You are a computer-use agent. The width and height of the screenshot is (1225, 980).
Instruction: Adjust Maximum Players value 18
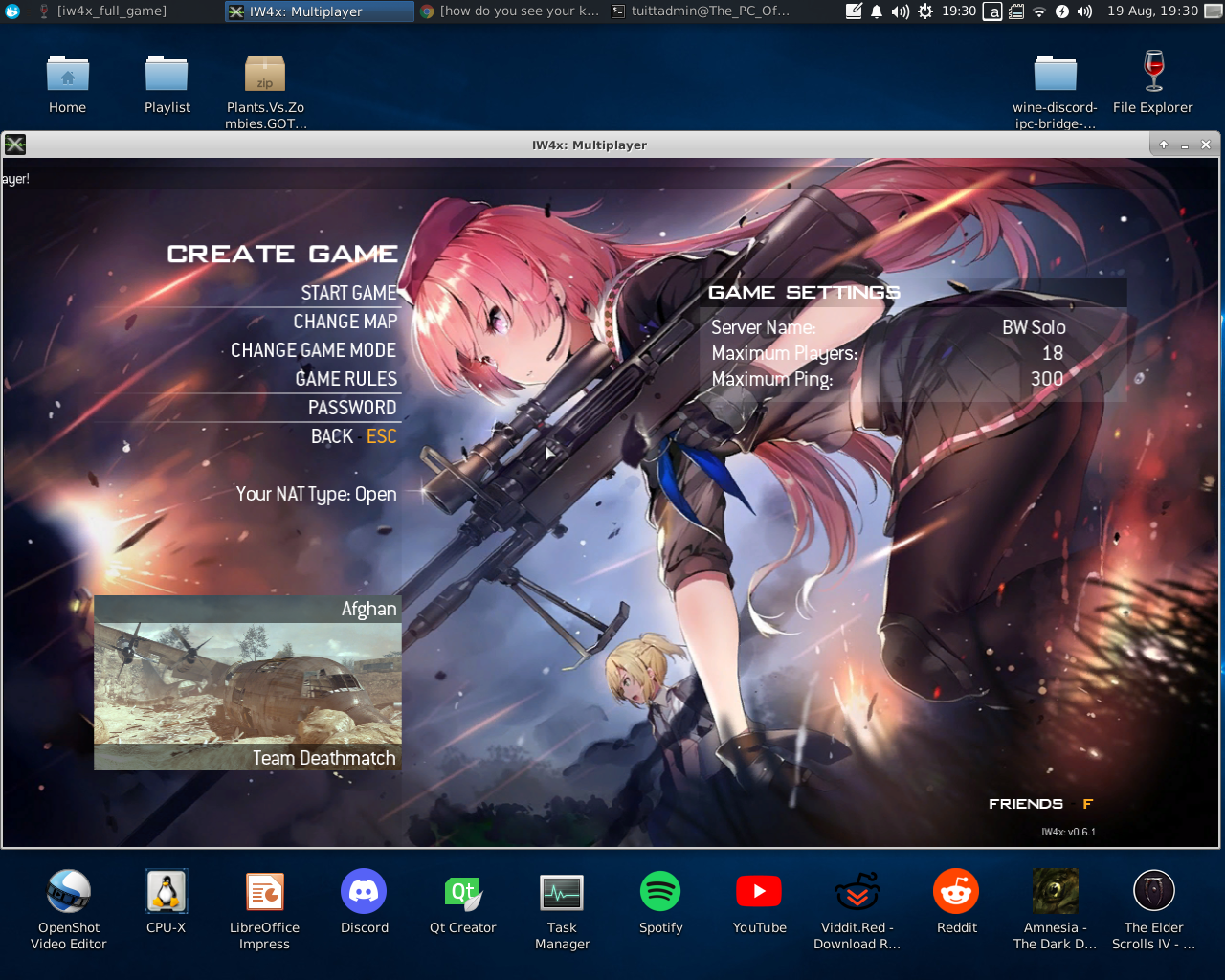[x=1053, y=353]
